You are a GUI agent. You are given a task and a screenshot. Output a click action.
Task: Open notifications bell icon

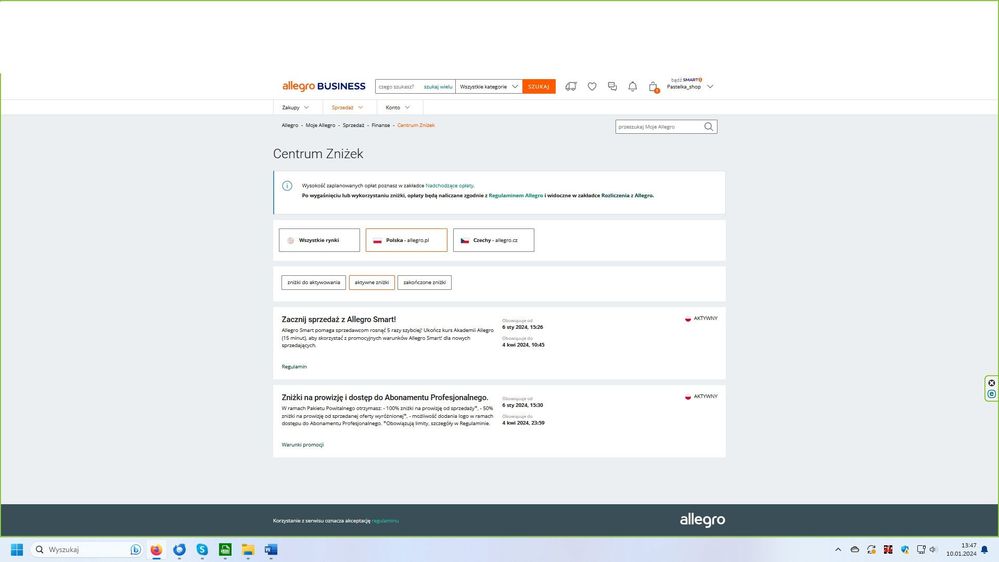click(632, 87)
